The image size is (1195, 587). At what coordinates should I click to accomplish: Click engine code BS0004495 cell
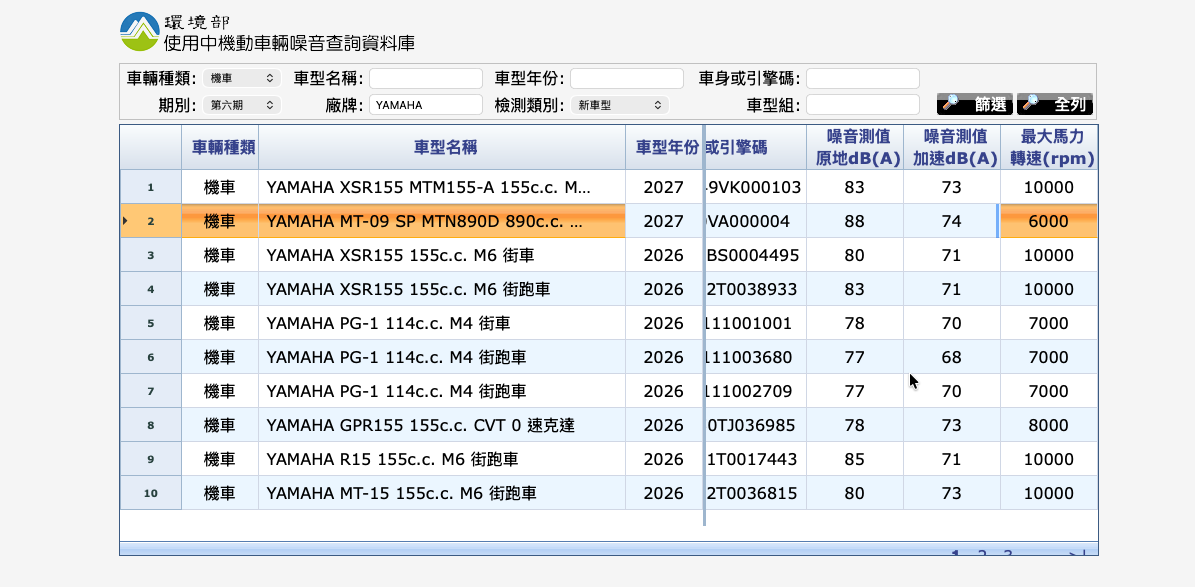pyautogui.click(x=755, y=255)
